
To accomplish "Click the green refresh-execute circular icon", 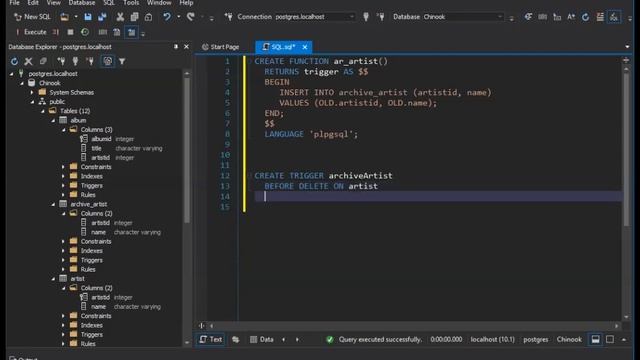I will click(x=85, y=32).
